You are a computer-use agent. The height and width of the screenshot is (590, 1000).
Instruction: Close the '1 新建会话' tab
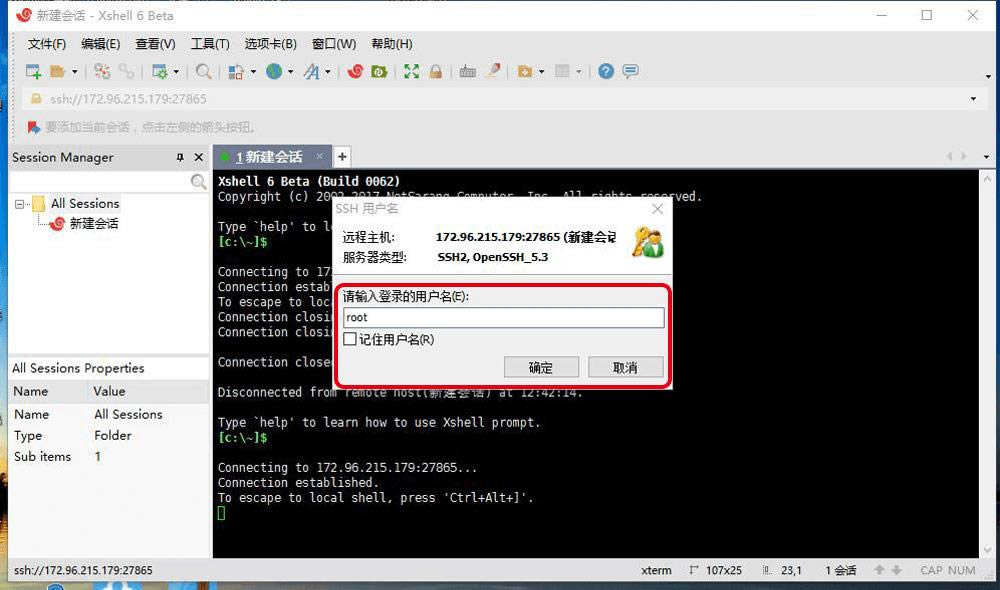click(319, 156)
